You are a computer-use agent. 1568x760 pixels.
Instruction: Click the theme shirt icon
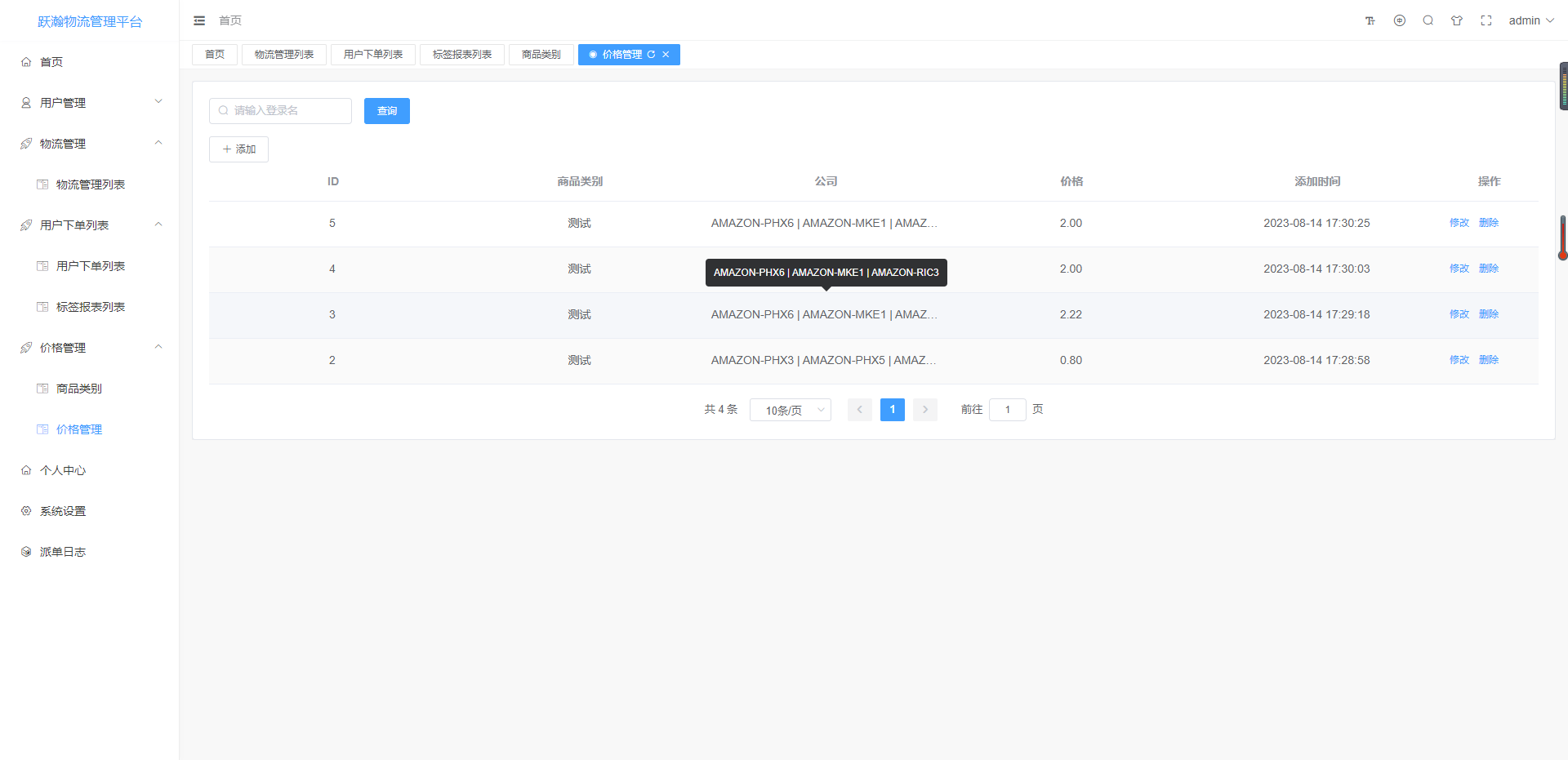pyautogui.click(x=1457, y=20)
